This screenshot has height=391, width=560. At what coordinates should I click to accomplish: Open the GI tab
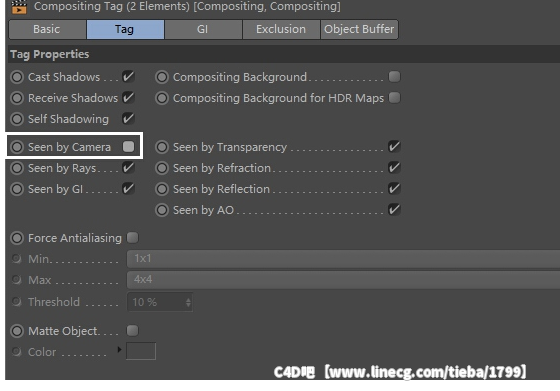(203, 29)
